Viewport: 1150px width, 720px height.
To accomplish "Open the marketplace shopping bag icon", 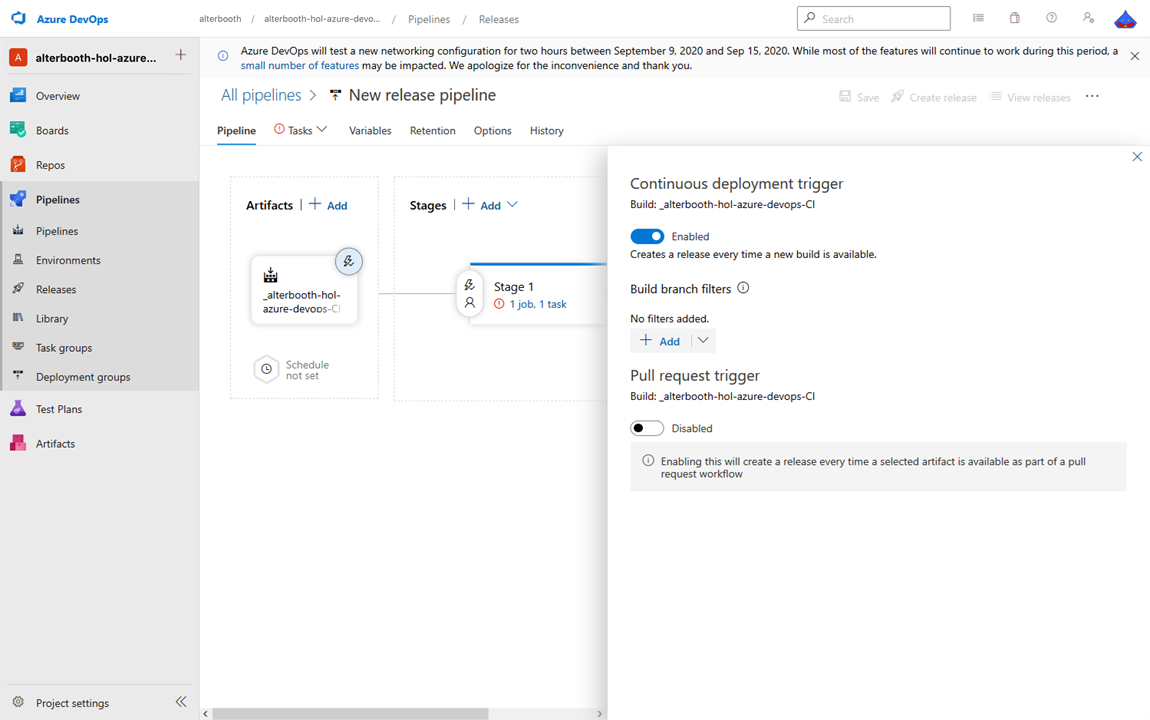I will point(1015,18).
